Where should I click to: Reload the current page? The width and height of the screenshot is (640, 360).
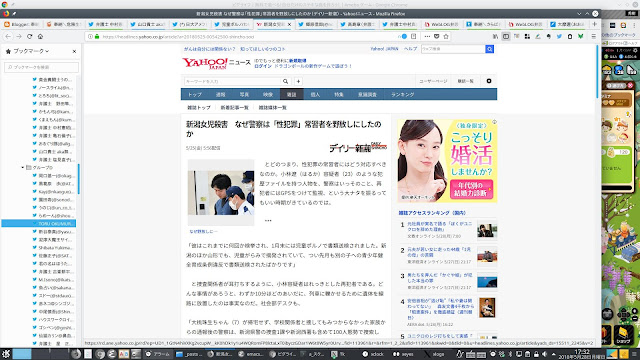[x=29, y=37]
